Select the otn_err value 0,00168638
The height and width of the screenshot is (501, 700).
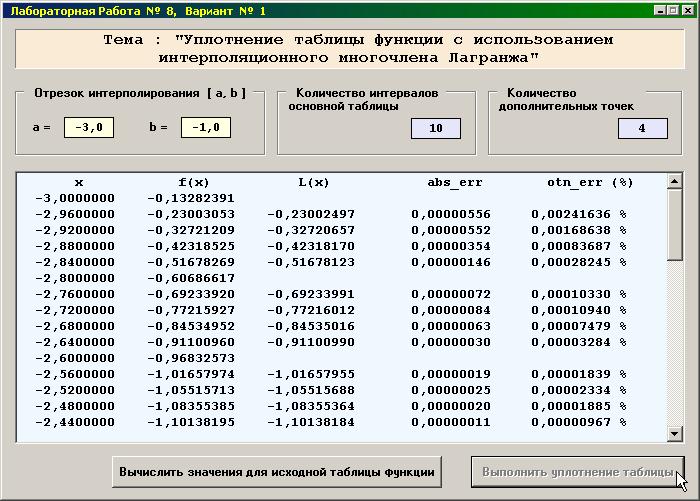point(571,230)
